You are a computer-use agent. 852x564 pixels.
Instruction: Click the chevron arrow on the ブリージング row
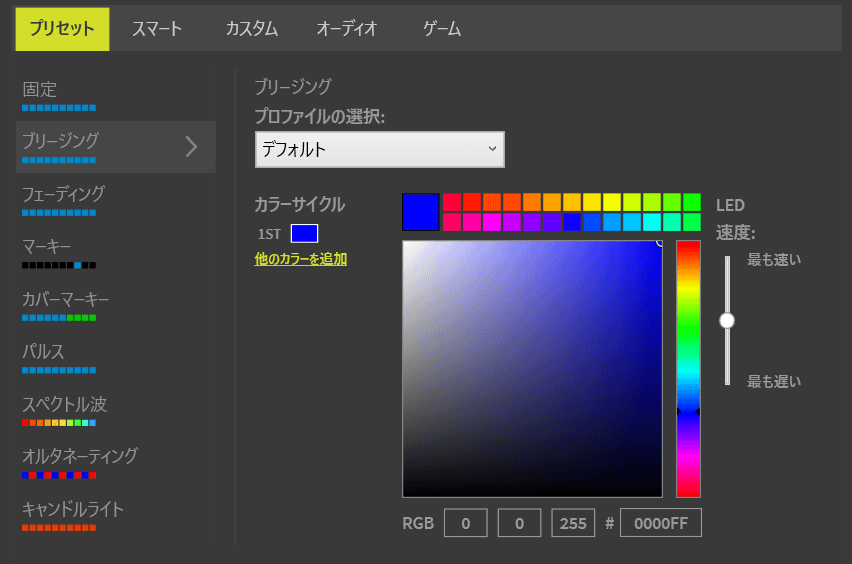(191, 147)
